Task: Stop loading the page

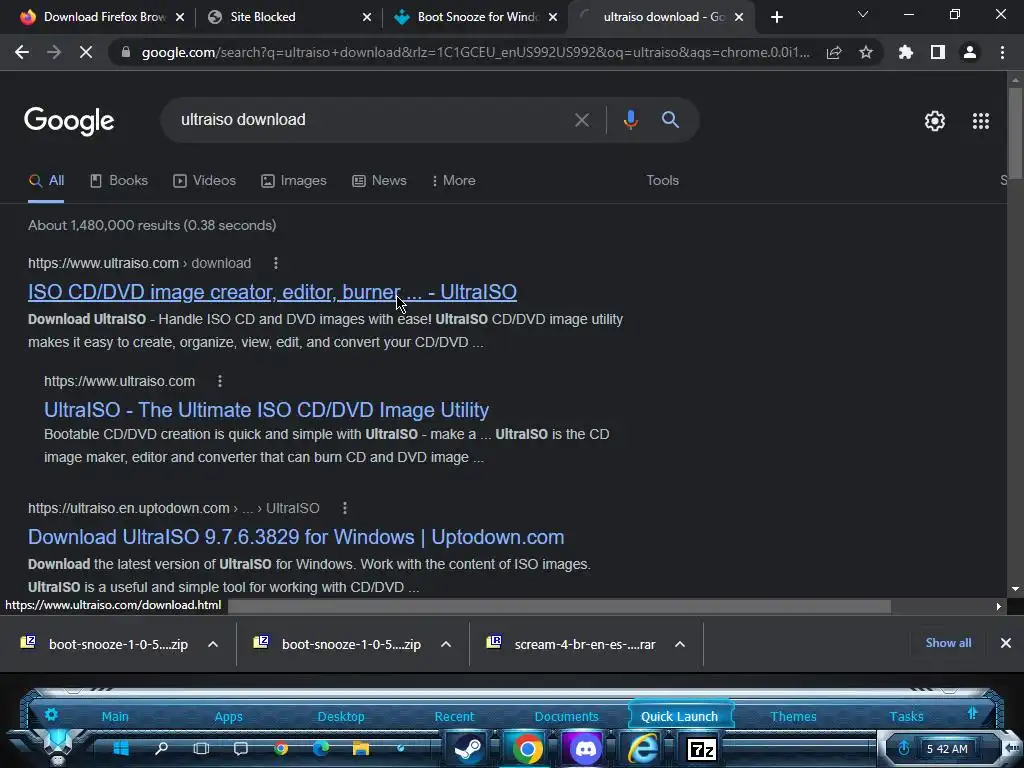Action: pos(86,52)
